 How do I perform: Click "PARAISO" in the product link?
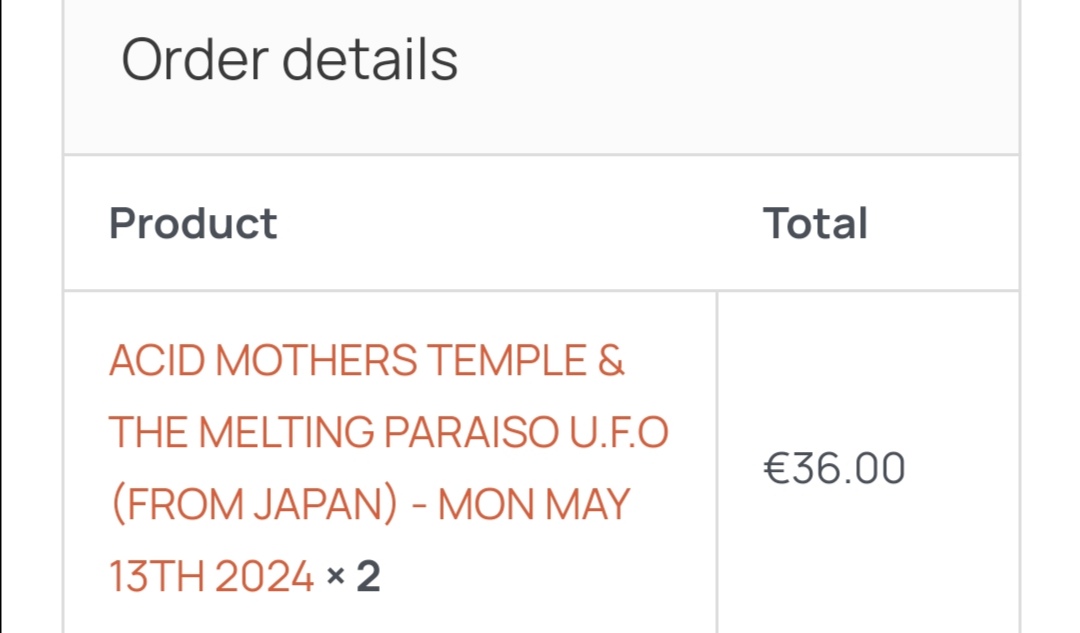[471, 432]
